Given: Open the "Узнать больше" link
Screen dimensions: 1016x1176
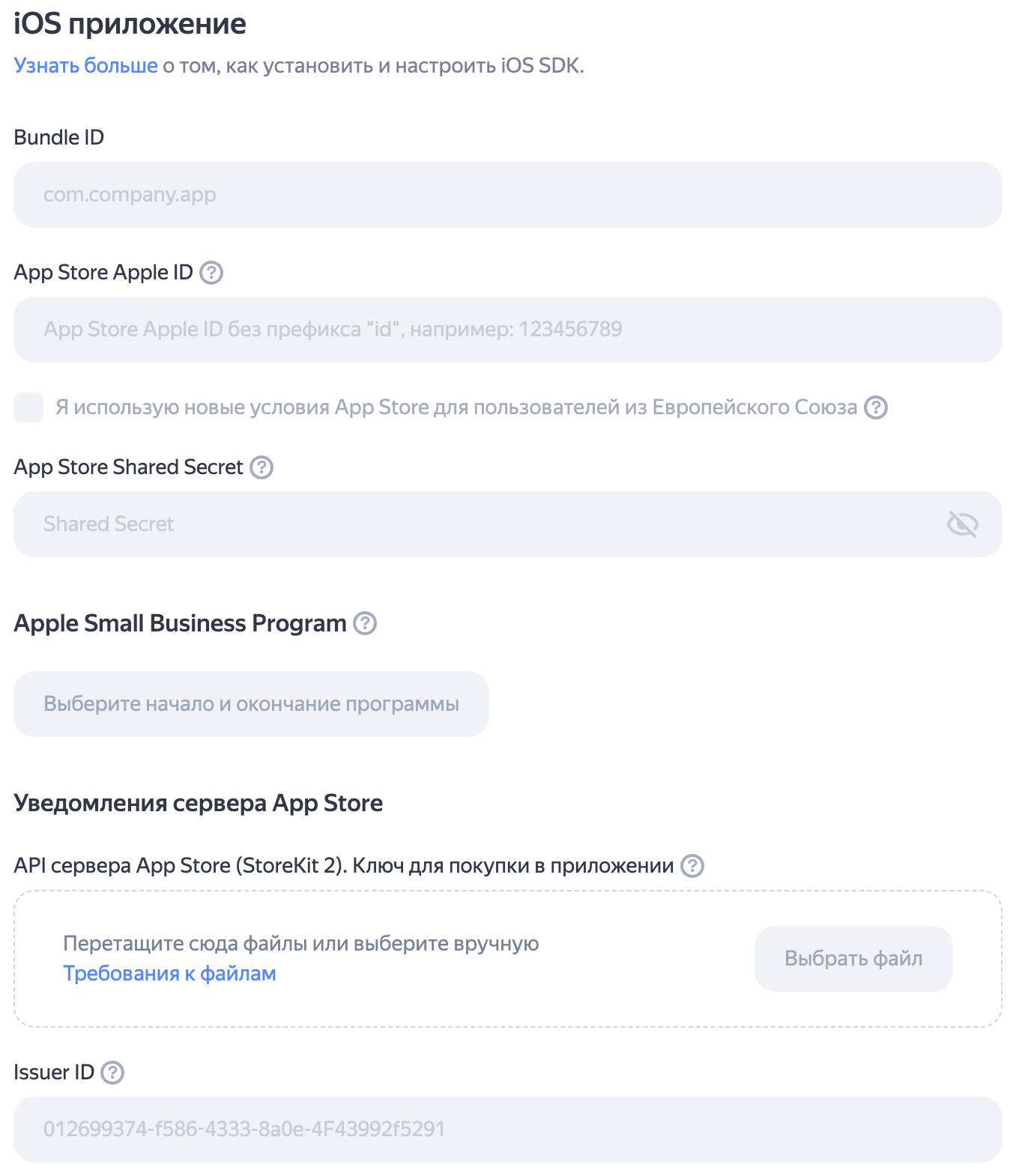Looking at the screenshot, I should tap(85, 66).
